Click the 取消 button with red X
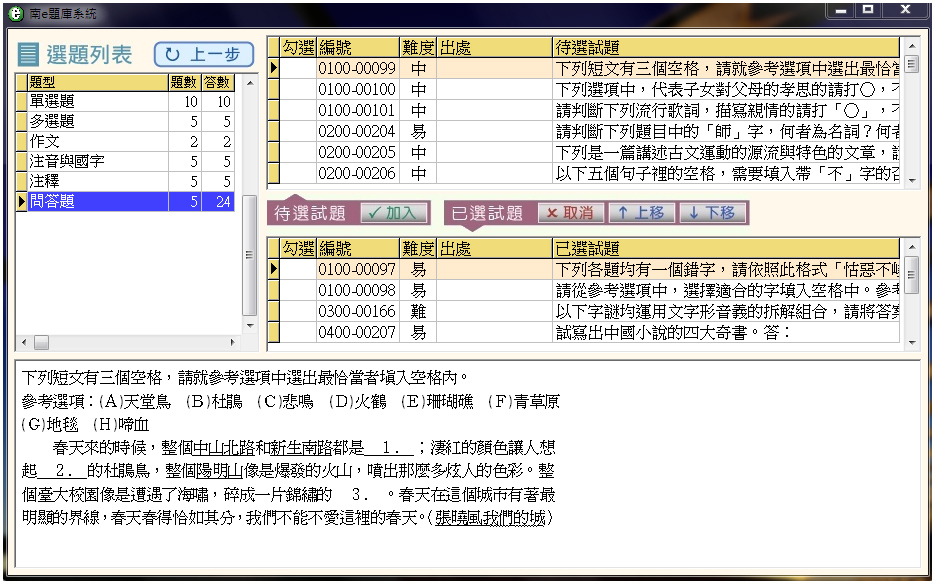This screenshot has width=935, height=584. click(x=571, y=213)
